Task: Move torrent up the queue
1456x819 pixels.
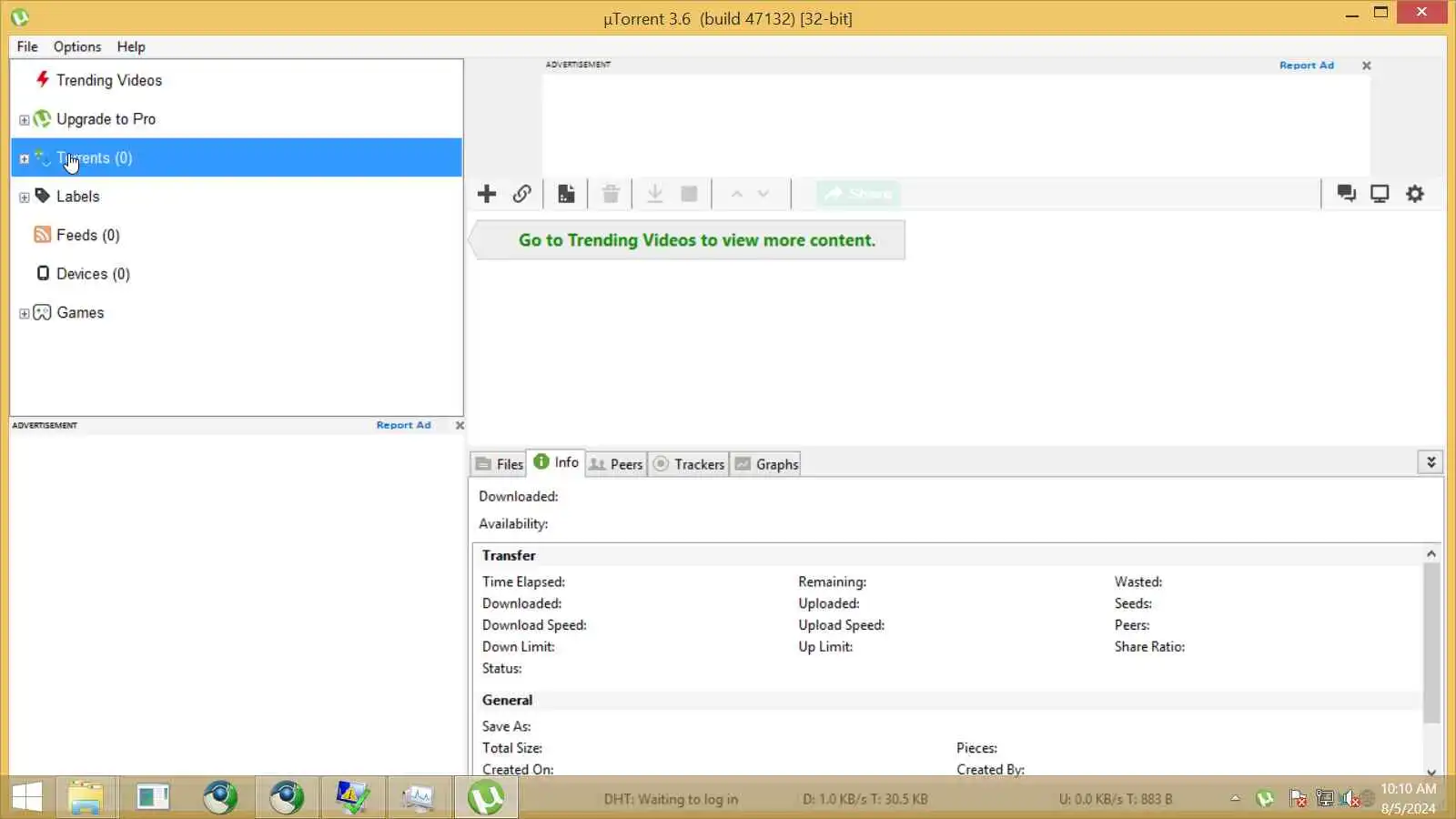Action: [x=737, y=194]
